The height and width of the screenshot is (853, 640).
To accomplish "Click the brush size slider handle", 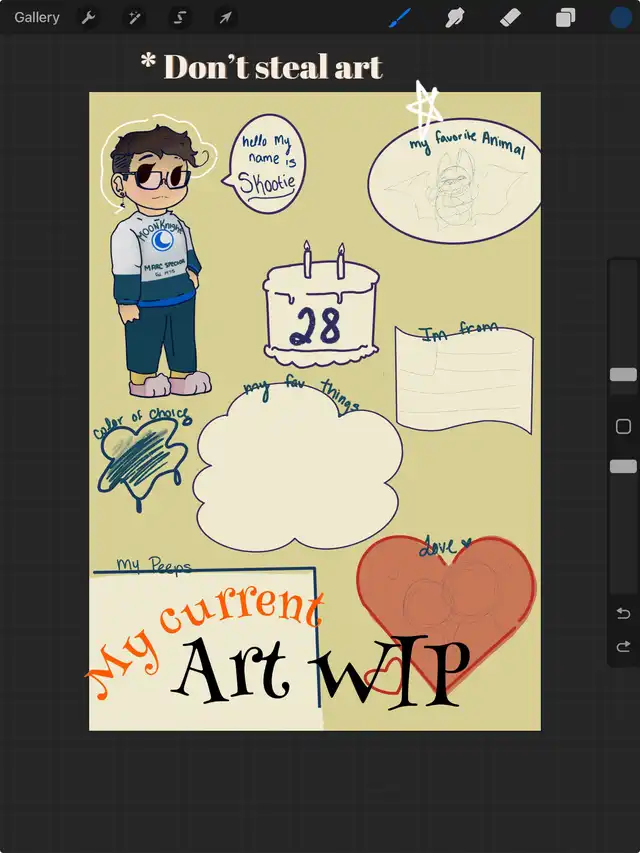I will [x=623, y=374].
